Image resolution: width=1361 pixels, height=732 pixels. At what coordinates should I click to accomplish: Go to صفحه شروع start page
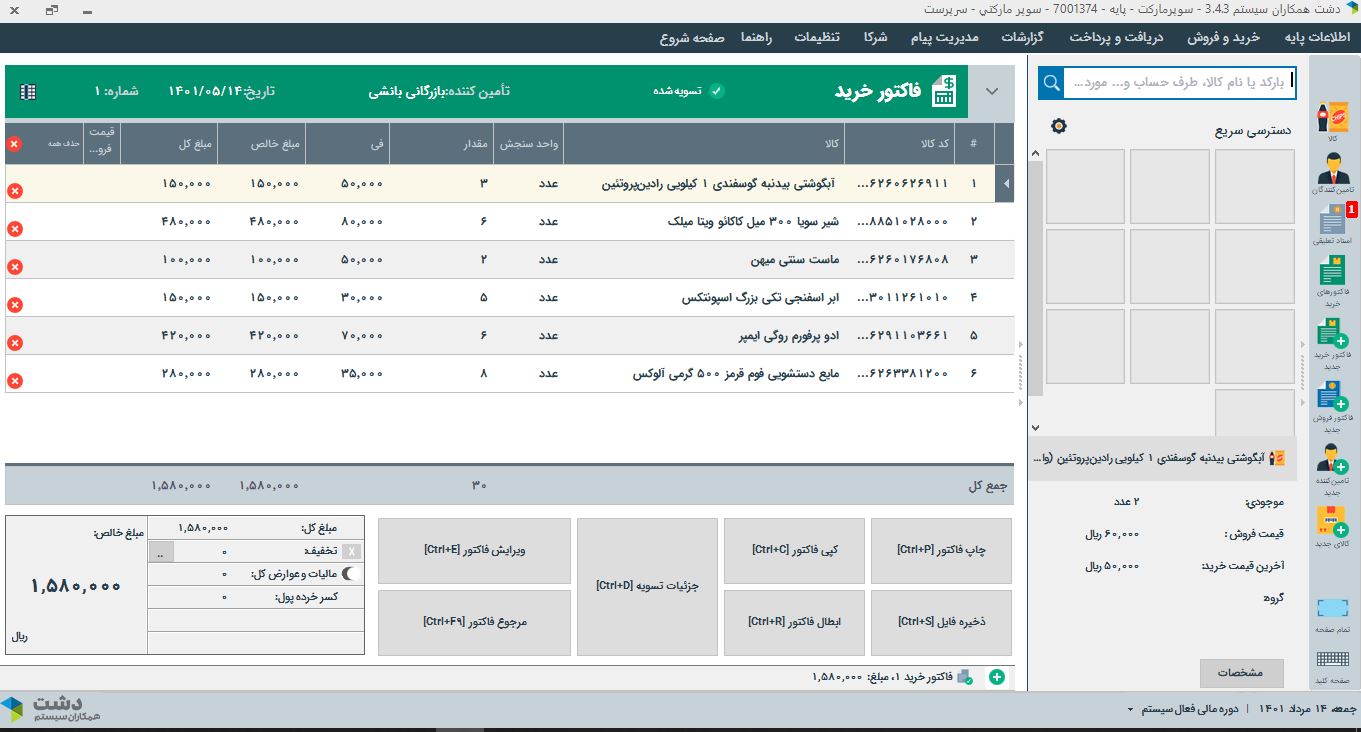coord(692,37)
